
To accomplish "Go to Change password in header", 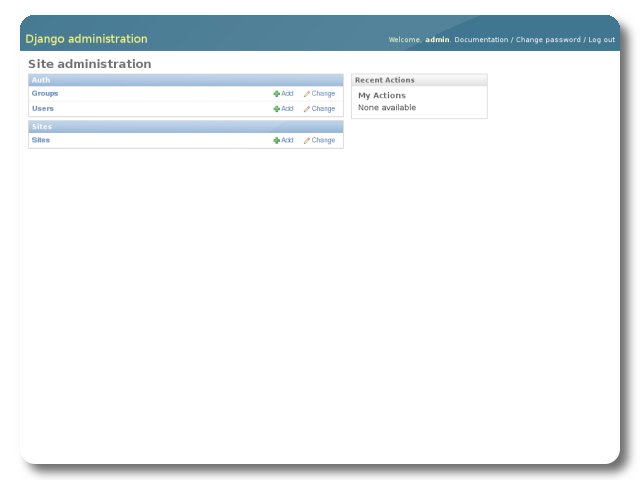I will tap(548, 40).
